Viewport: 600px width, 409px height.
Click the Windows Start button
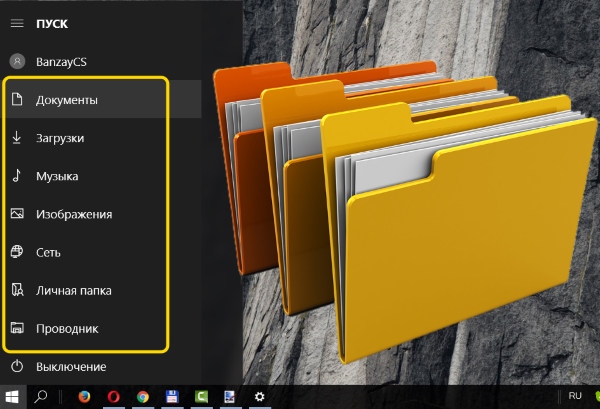pos(14,397)
